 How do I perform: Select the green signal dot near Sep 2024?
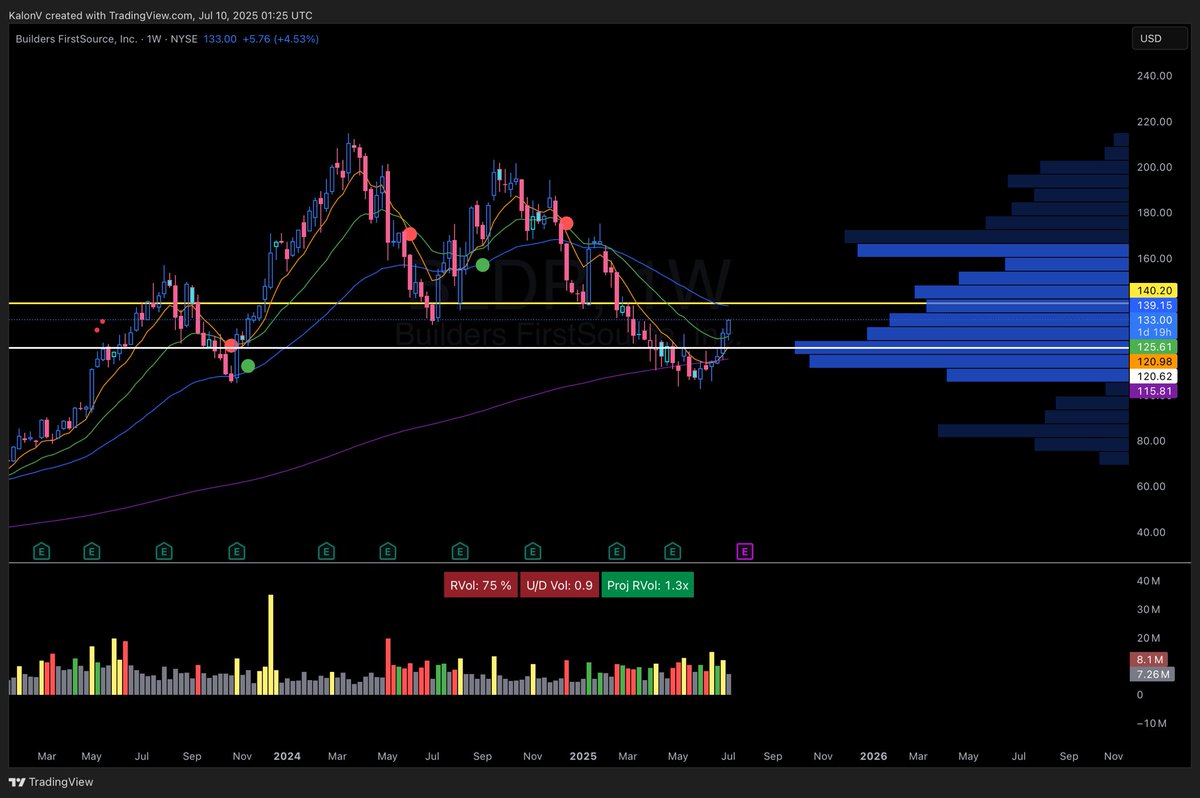coord(483,265)
